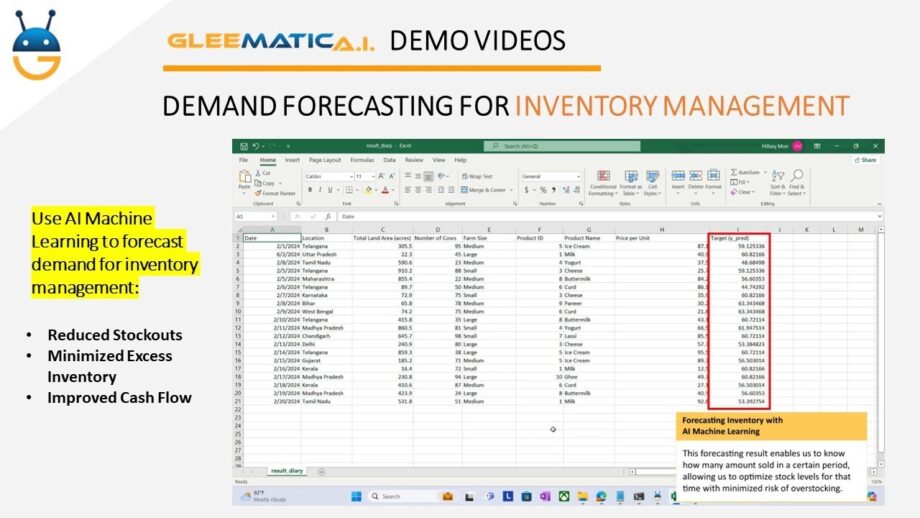Viewport: 920px width, 518px height.
Task: Apply the red Font Color button
Action: (385, 190)
